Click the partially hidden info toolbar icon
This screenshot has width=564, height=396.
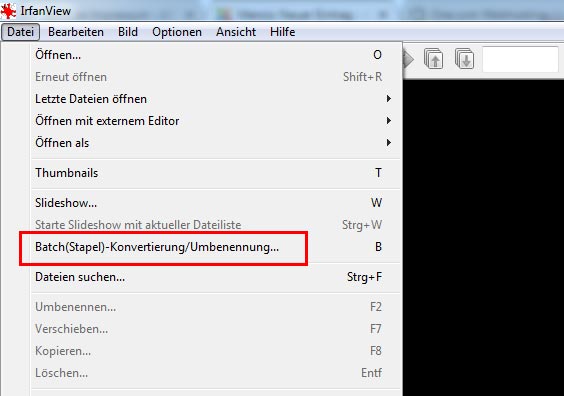coord(408,59)
